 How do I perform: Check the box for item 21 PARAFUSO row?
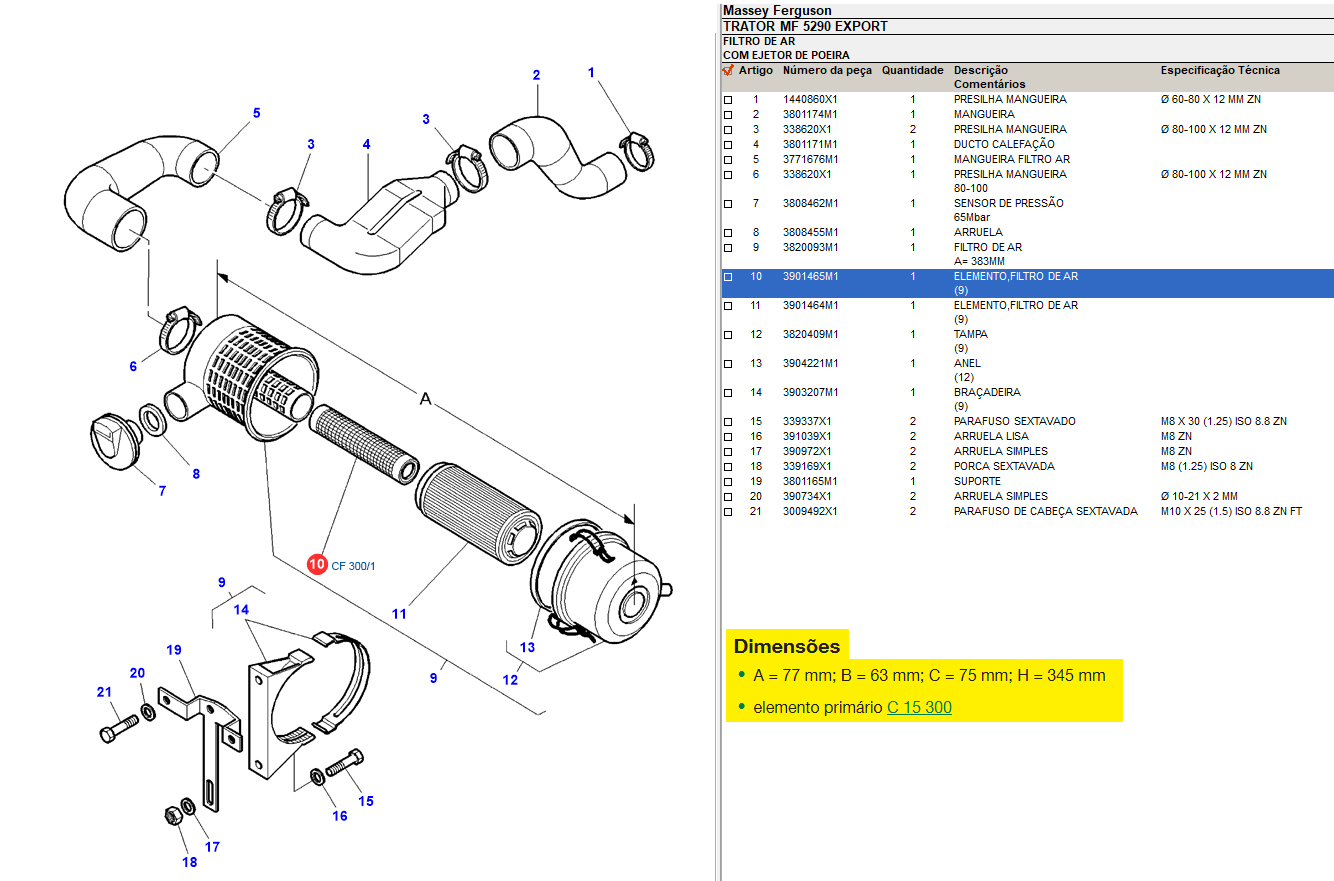coord(728,512)
